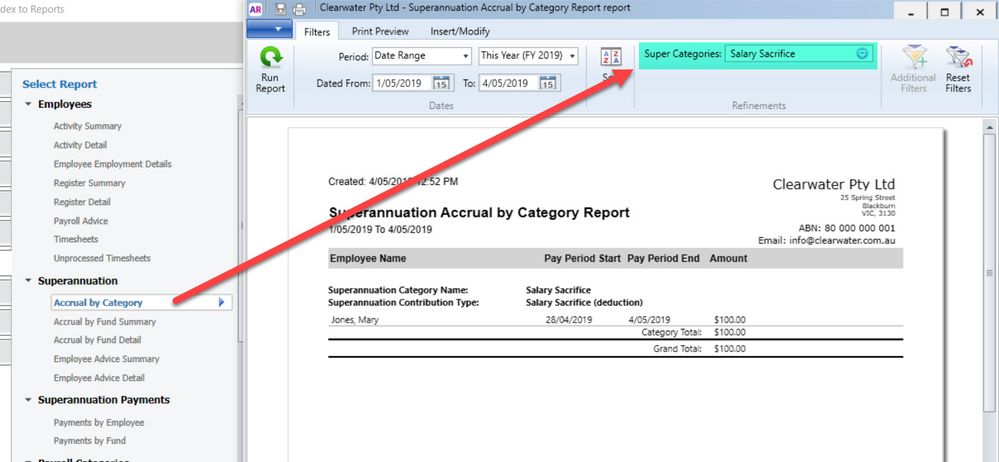This screenshot has width=999, height=462.
Task: Click the A-Z sort icon
Action: pos(611,58)
